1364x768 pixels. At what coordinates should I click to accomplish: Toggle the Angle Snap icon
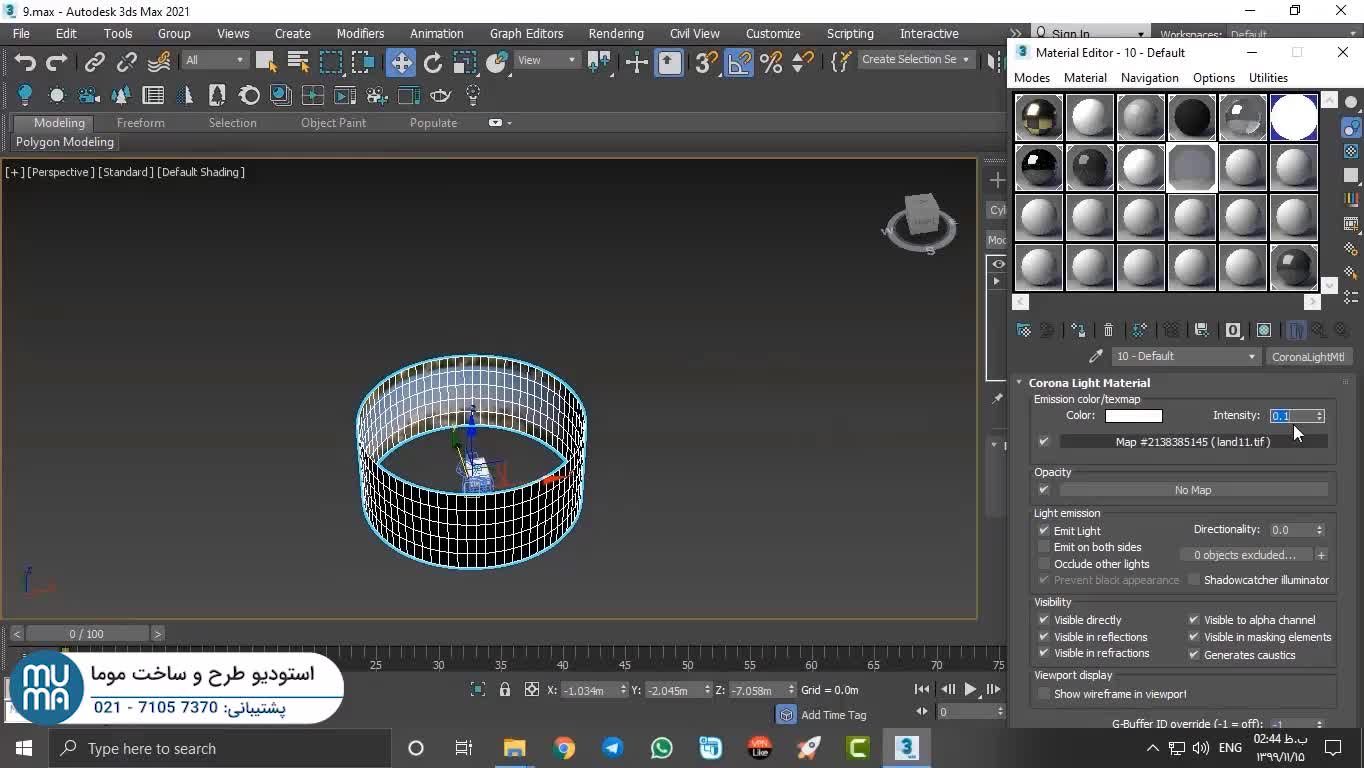point(739,62)
